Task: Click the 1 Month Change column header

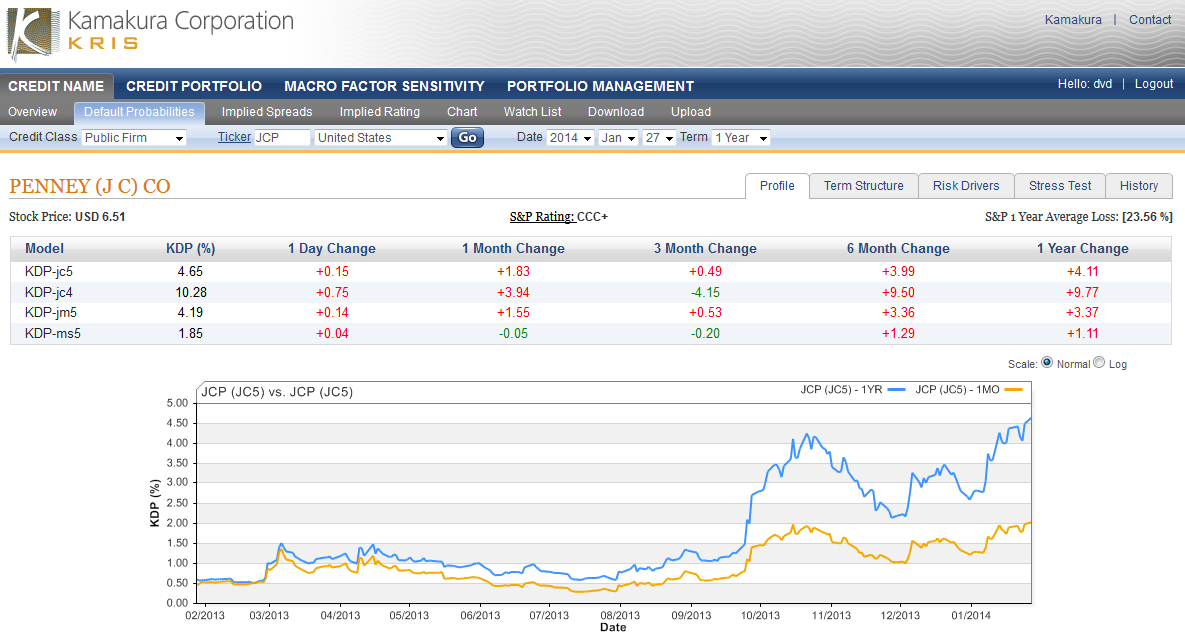Action: point(513,249)
